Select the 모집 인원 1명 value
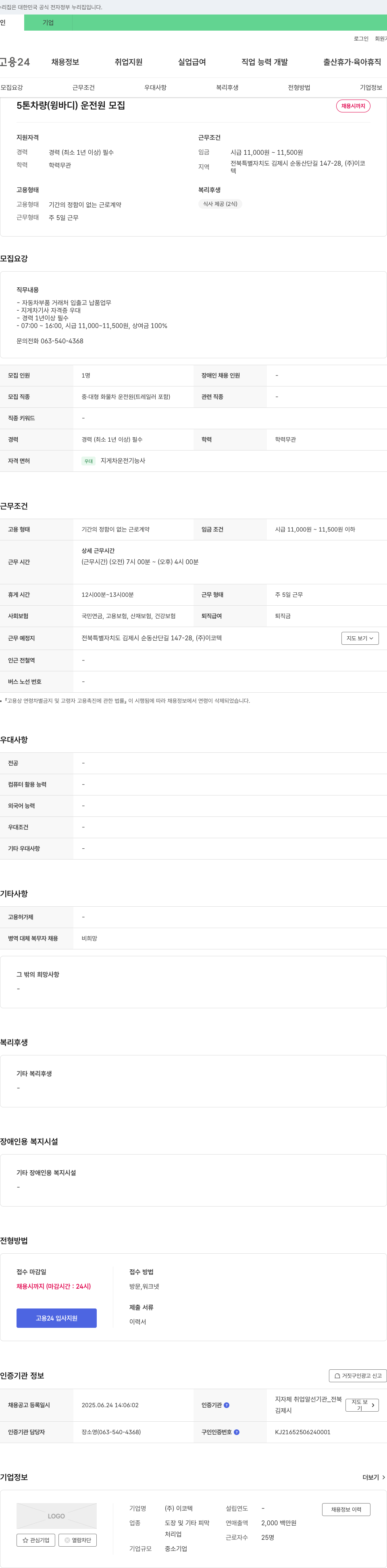The image size is (387, 1568). [x=86, y=375]
